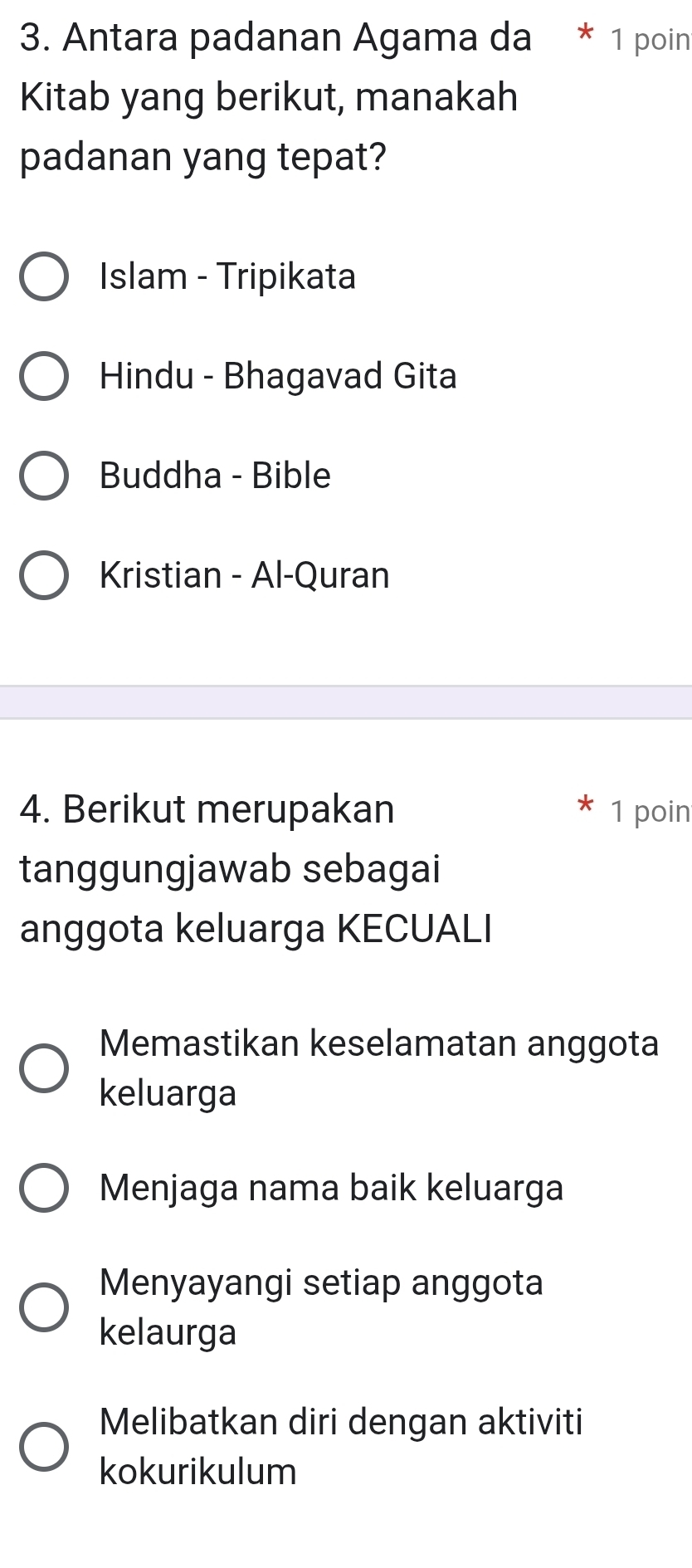Click the red required asterisk on question 3
The height and width of the screenshot is (1568, 692).
586,36
